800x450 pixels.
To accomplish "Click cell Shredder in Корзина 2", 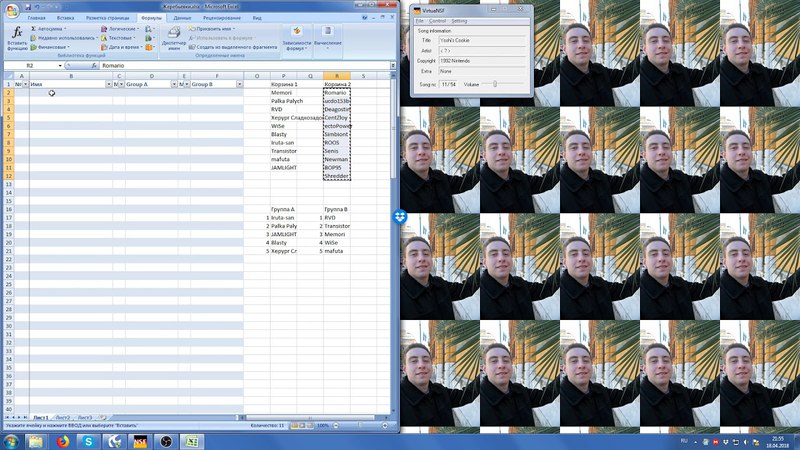I will (x=337, y=176).
